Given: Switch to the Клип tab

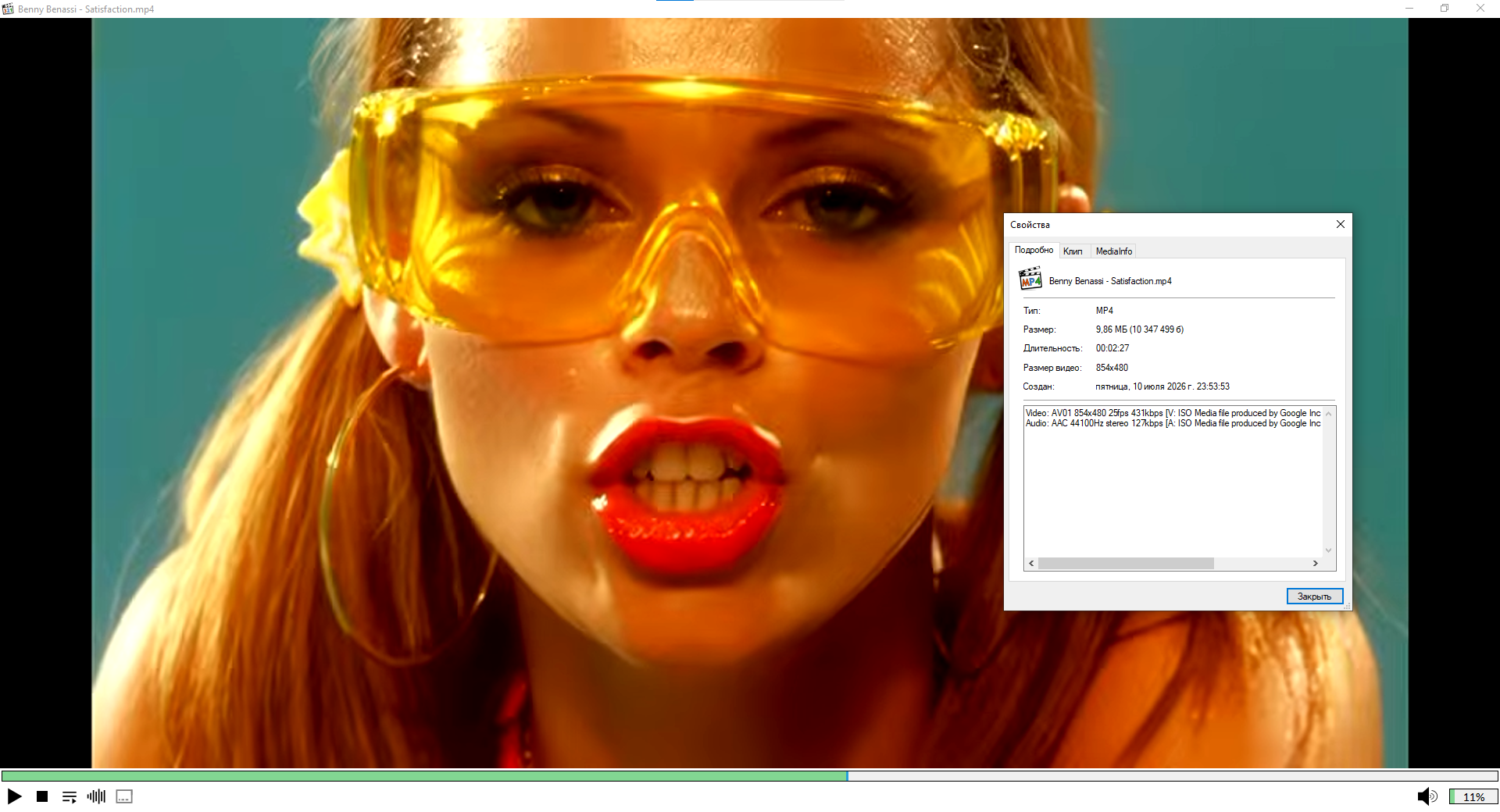Looking at the screenshot, I should (1073, 251).
